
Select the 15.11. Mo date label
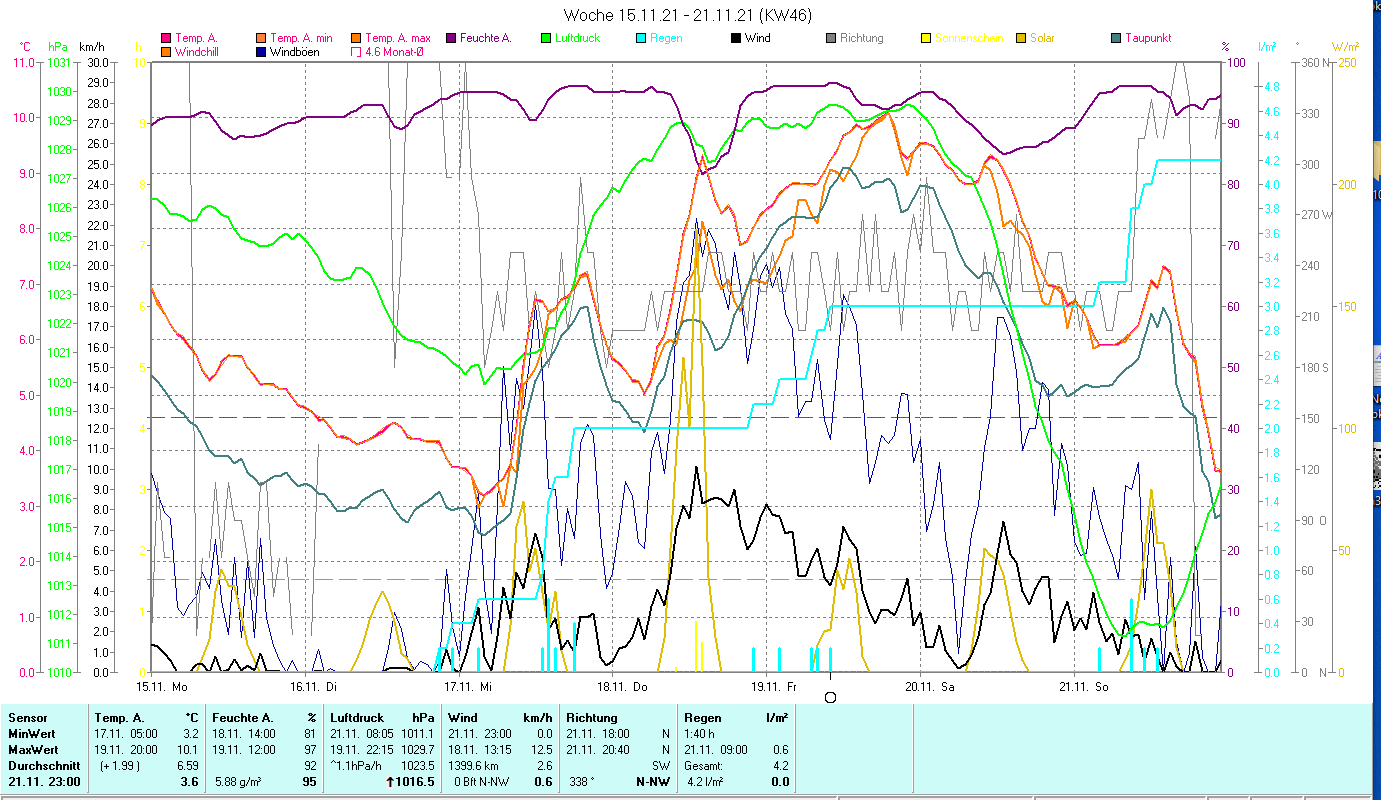click(x=162, y=686)
